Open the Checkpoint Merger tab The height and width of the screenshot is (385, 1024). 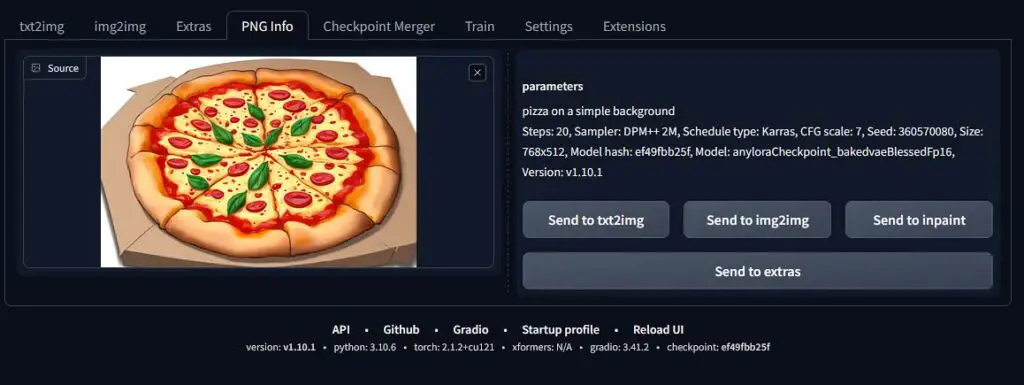pos(379,27)
